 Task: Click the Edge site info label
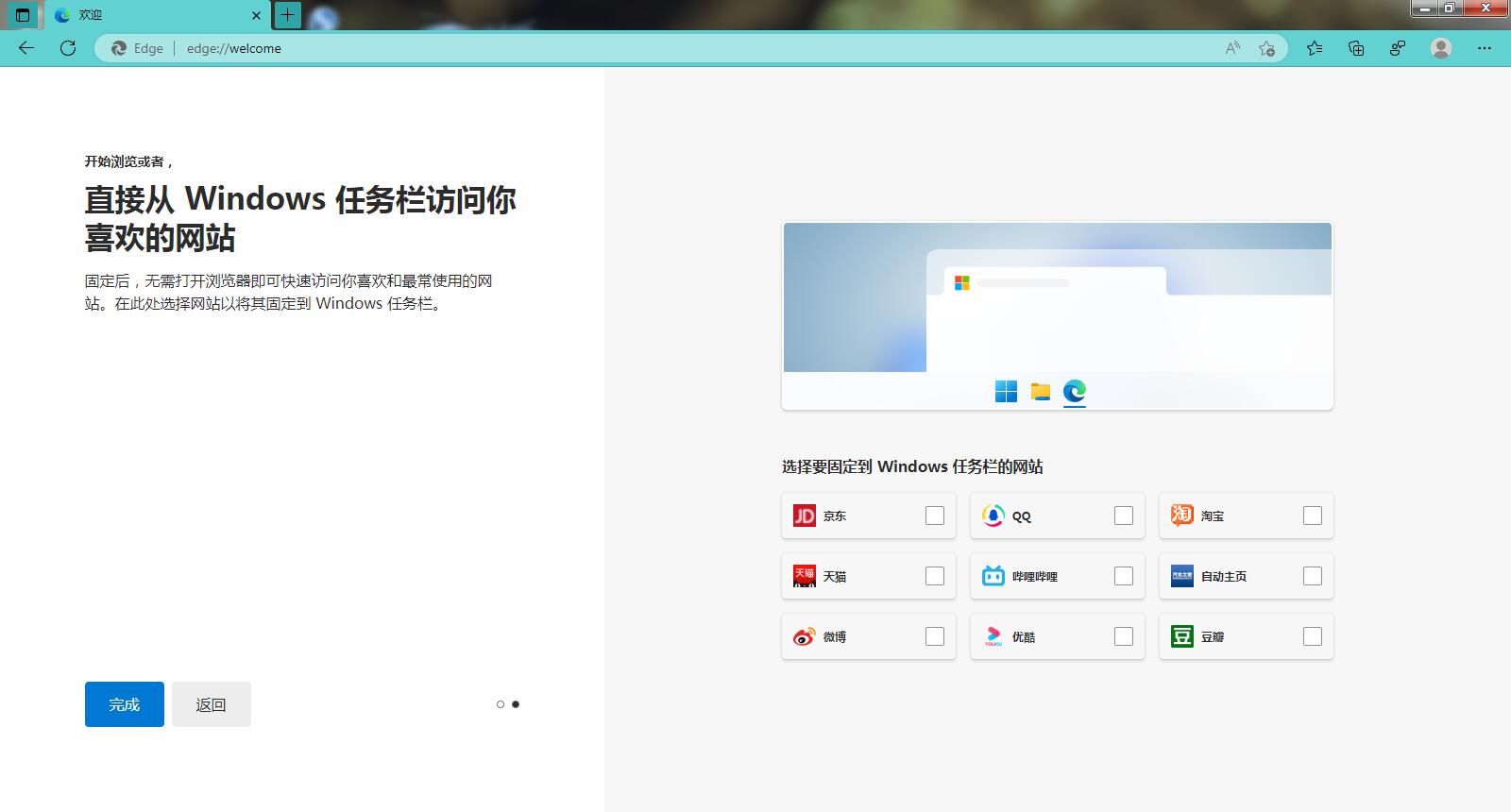tap(138, 48)
